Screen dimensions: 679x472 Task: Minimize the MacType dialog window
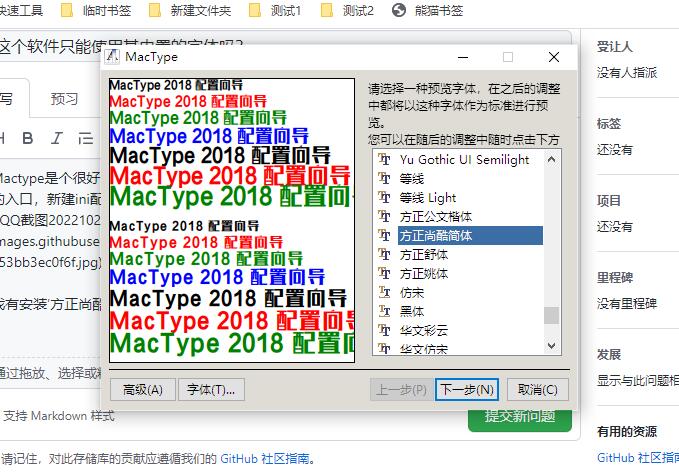[x=463, y=57]
